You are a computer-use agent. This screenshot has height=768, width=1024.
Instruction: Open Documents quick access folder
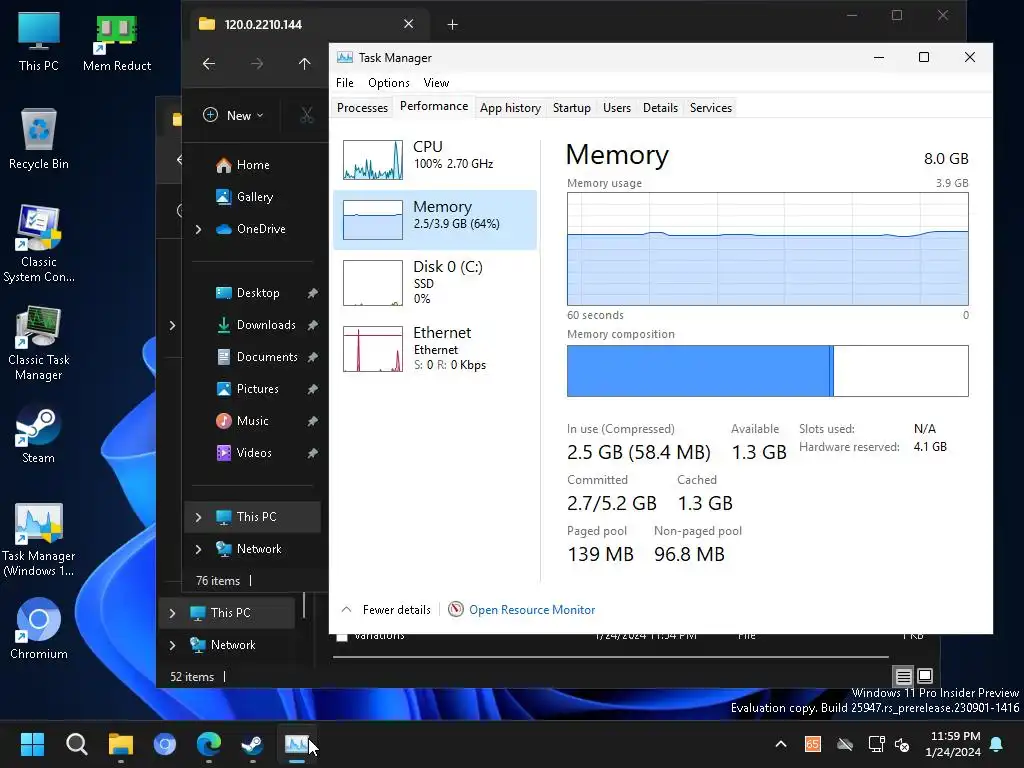click(x=258, y=357)
